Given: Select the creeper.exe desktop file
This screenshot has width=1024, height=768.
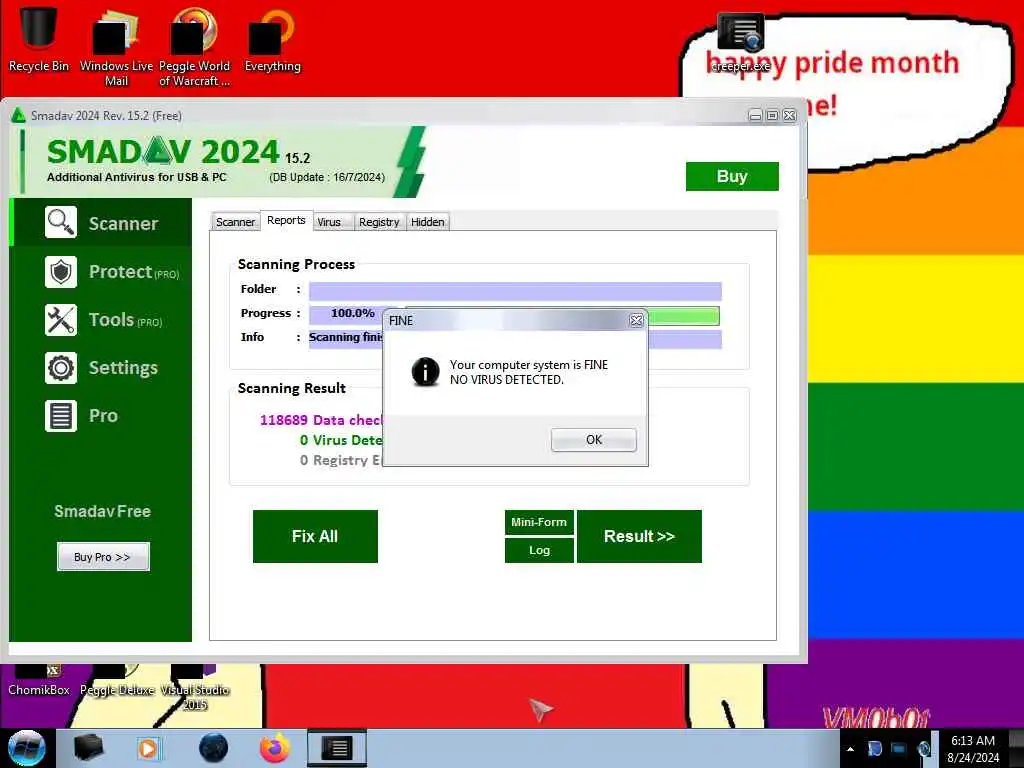Looking at the screenshot, I should click(741, 43).
